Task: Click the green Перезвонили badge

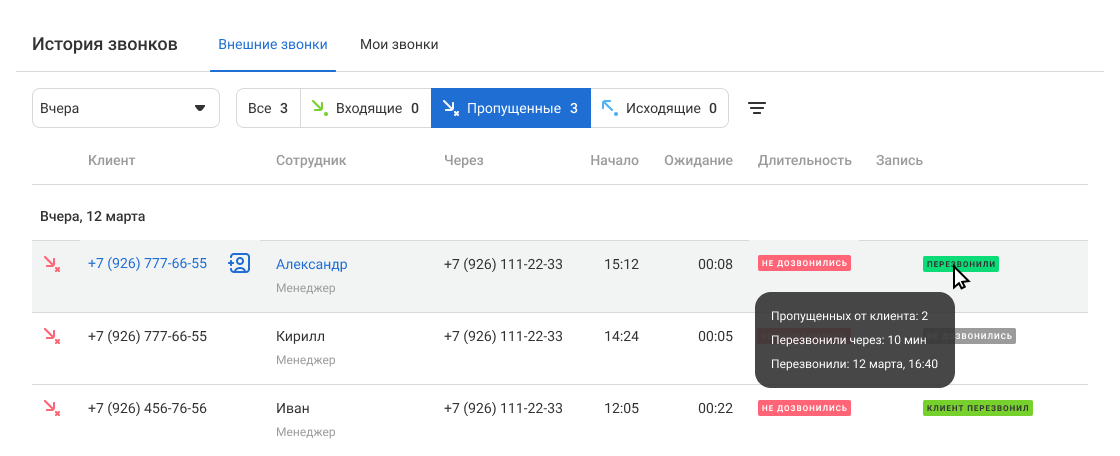Action: (960, 264)
